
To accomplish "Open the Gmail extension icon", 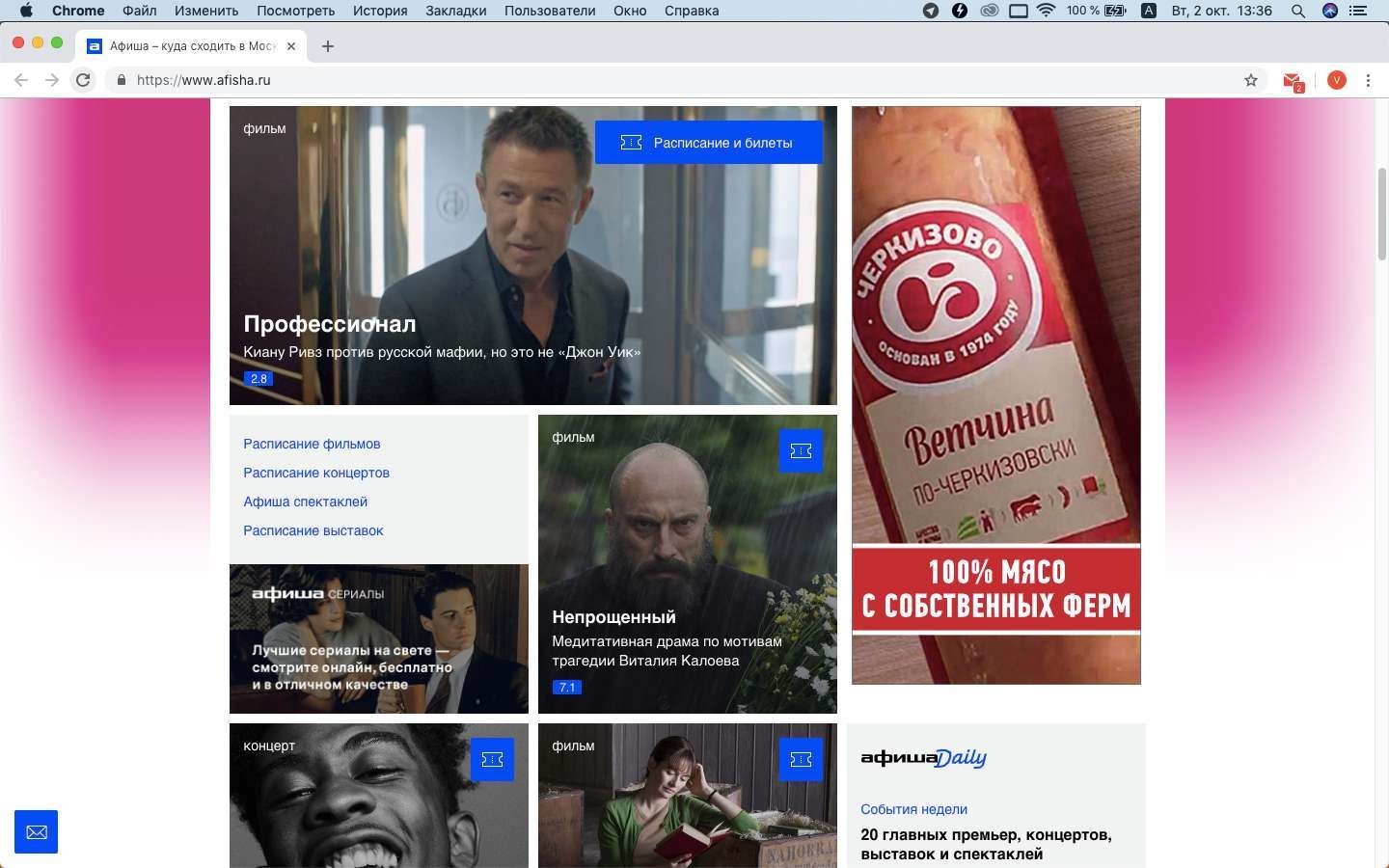I will pyautogui.click(x=1293, y=81).
